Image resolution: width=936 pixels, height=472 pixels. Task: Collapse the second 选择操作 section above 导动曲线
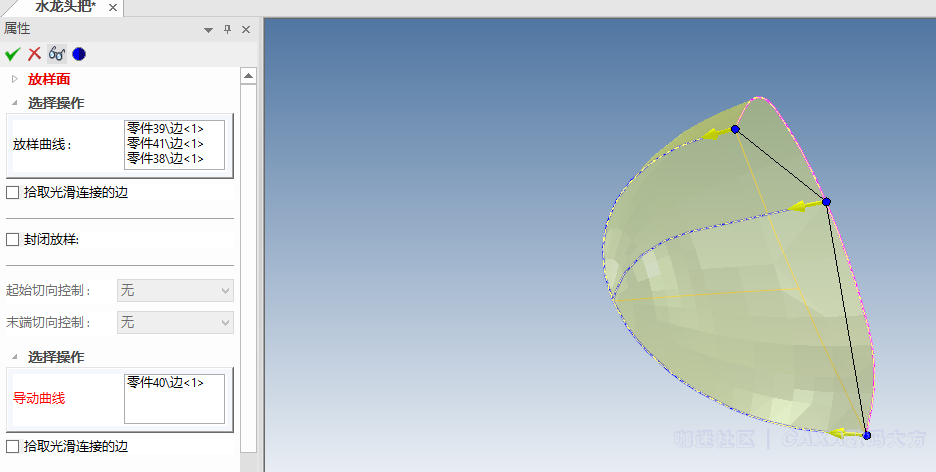(x=15, y=357)
